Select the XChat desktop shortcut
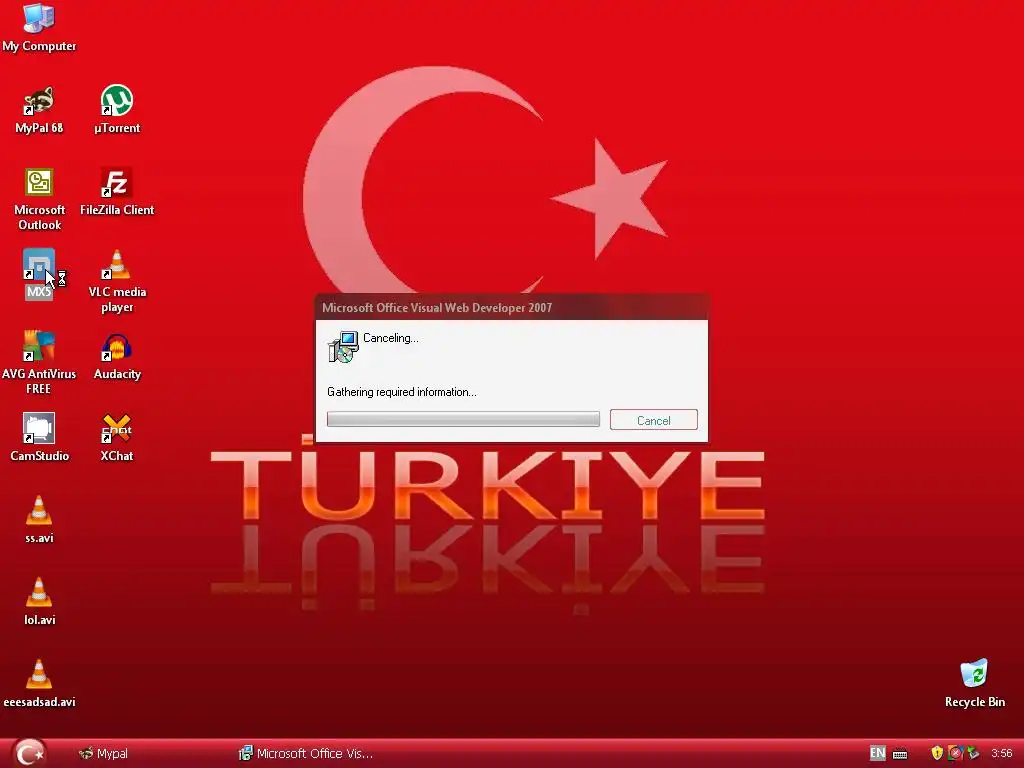 [117, 437]
